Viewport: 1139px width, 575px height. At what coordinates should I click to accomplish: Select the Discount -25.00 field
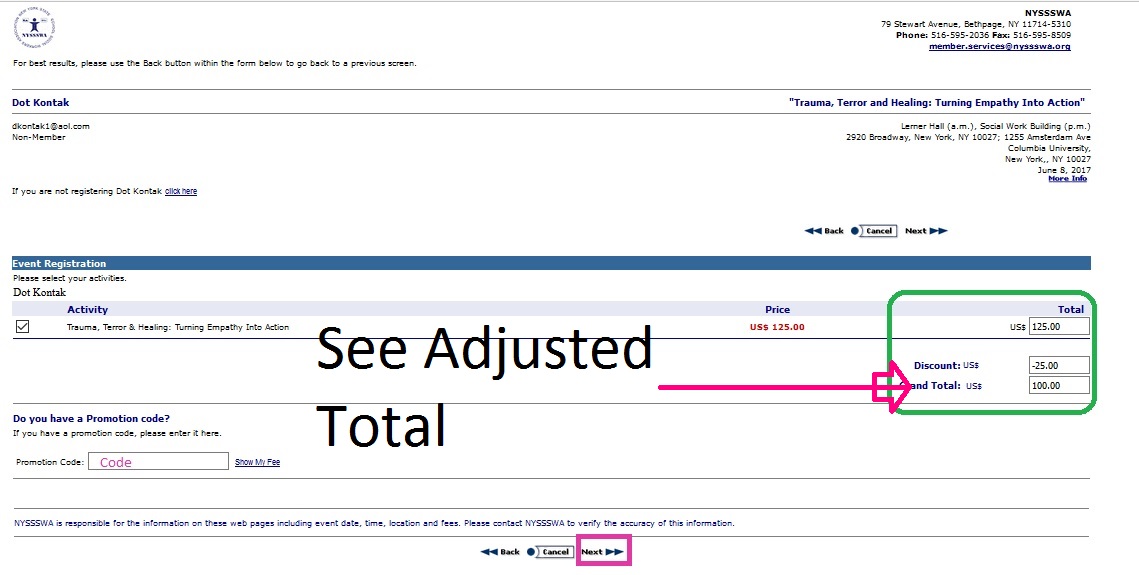(x=1059, y=366)
